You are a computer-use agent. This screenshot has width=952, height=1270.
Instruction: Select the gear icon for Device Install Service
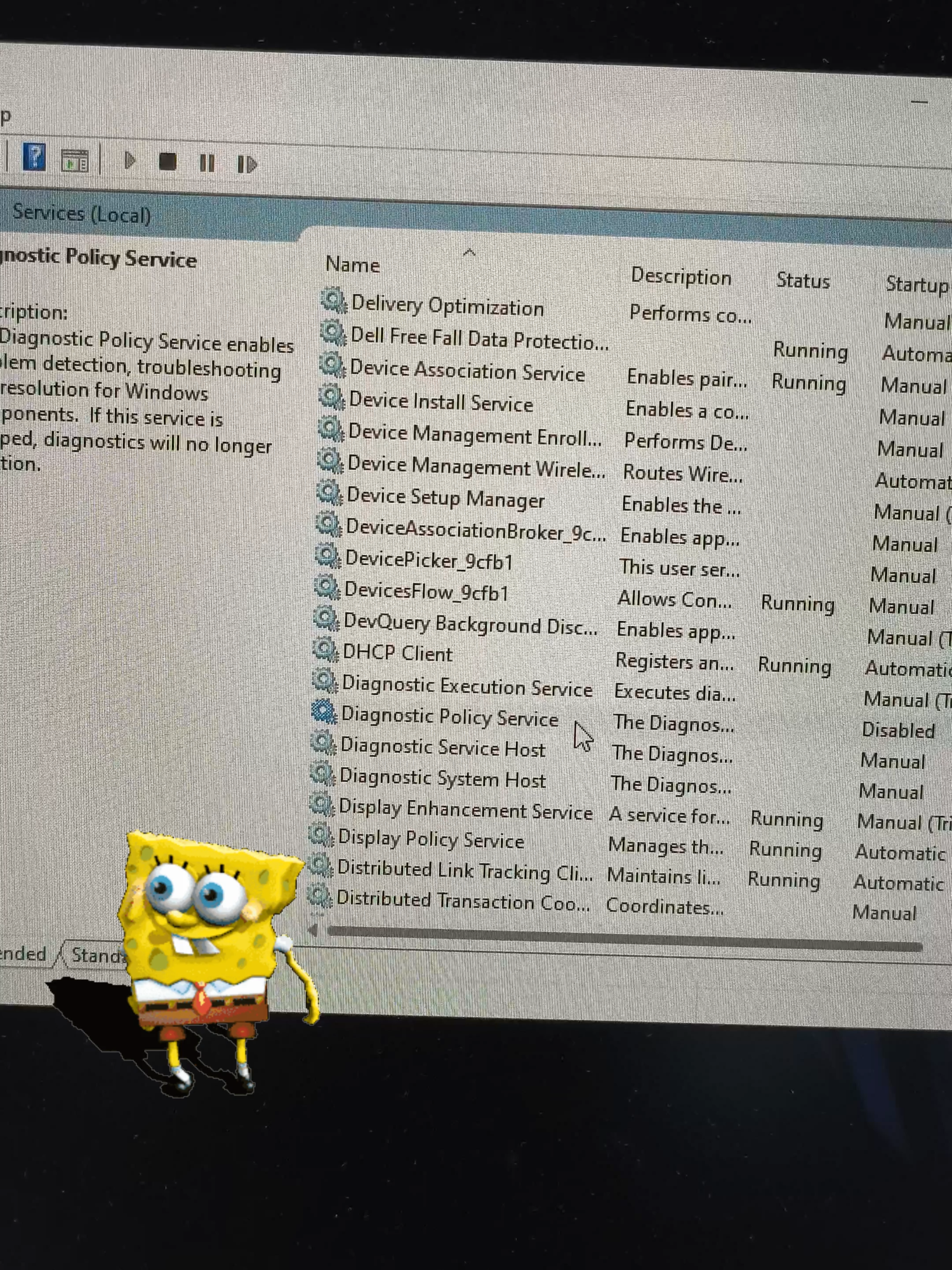331,397
